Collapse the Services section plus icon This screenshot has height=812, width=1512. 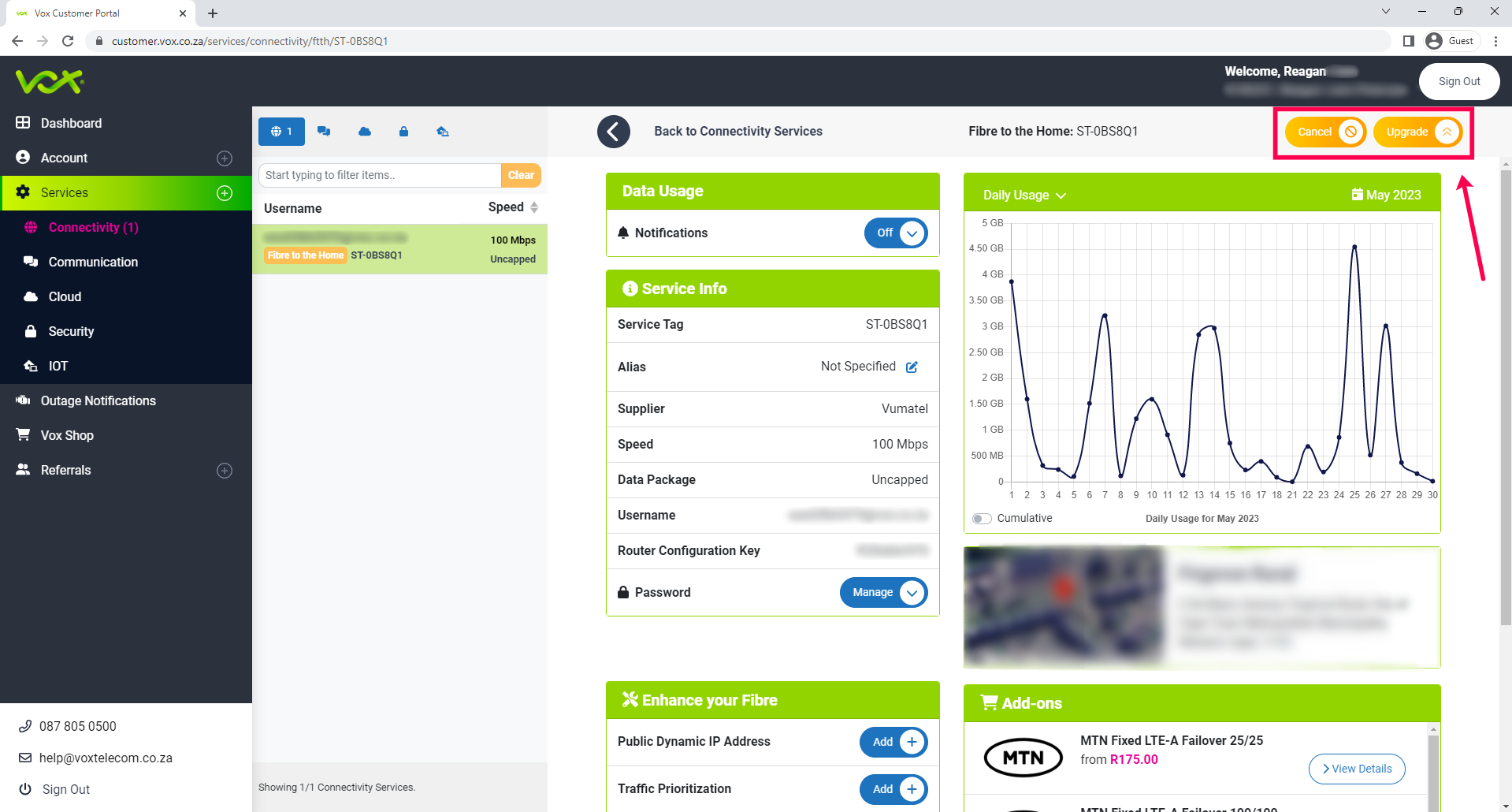click(x=225, y=193)
